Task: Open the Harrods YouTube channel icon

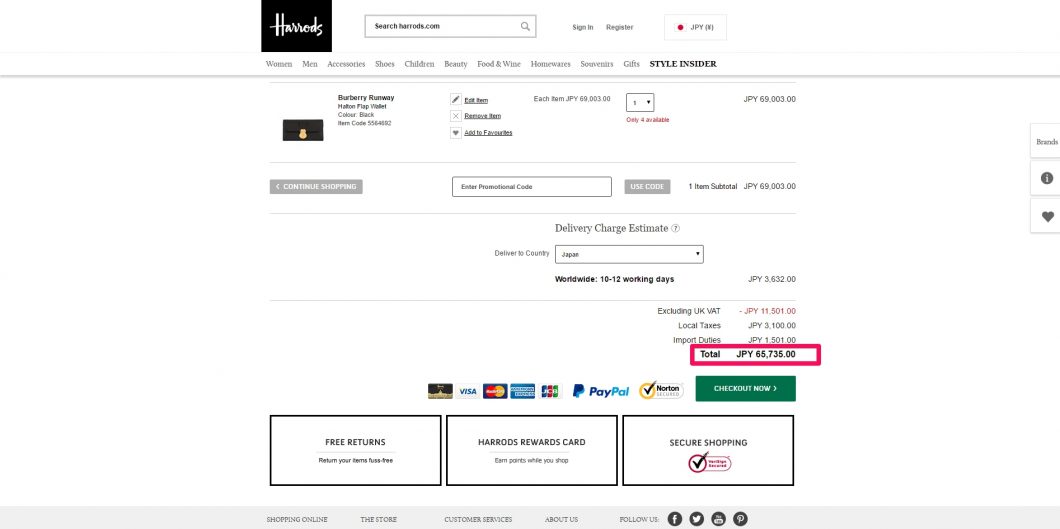Action: click(719, 519)
